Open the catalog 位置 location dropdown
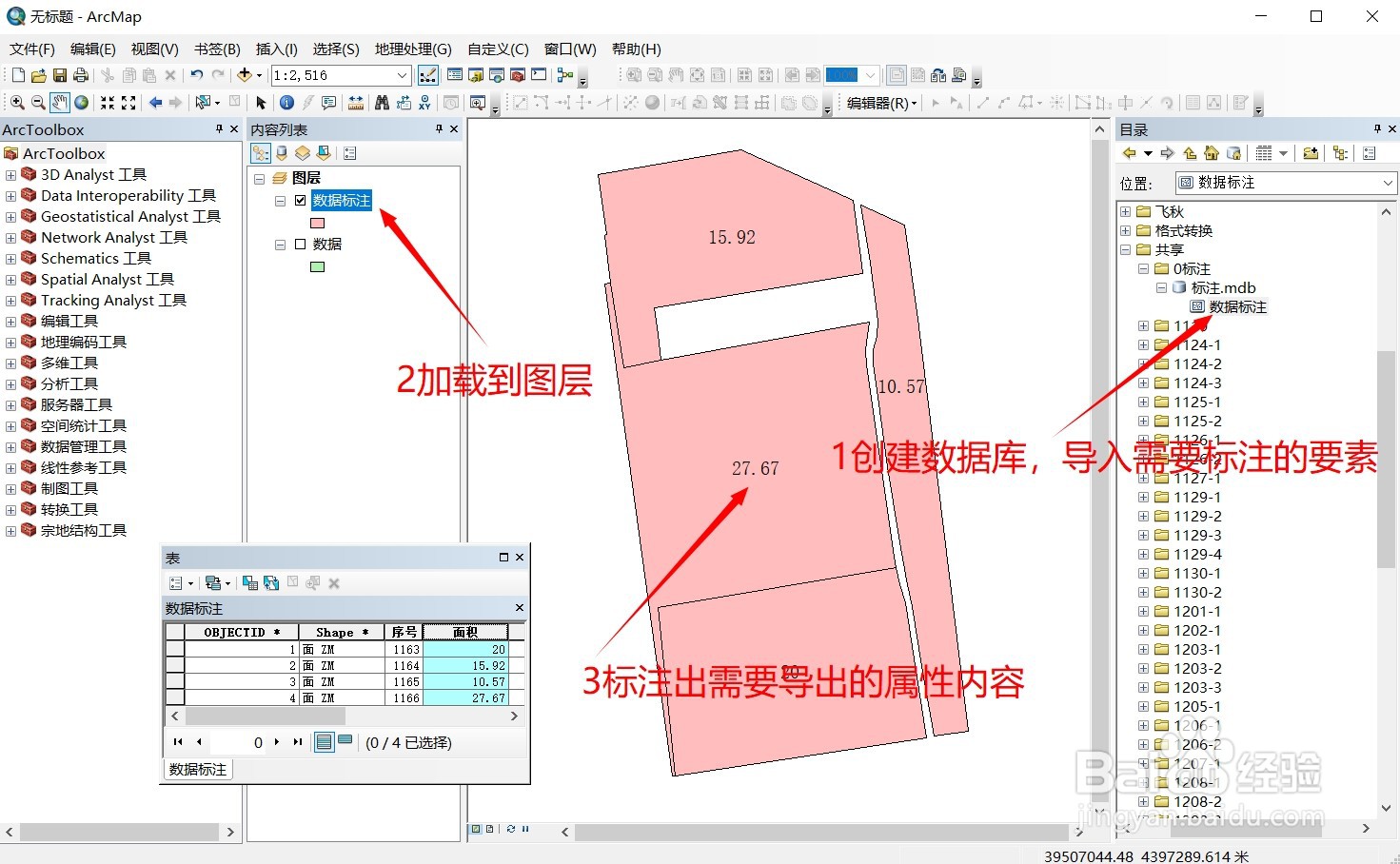1400x864 pixels. (x=1387, y=183)
